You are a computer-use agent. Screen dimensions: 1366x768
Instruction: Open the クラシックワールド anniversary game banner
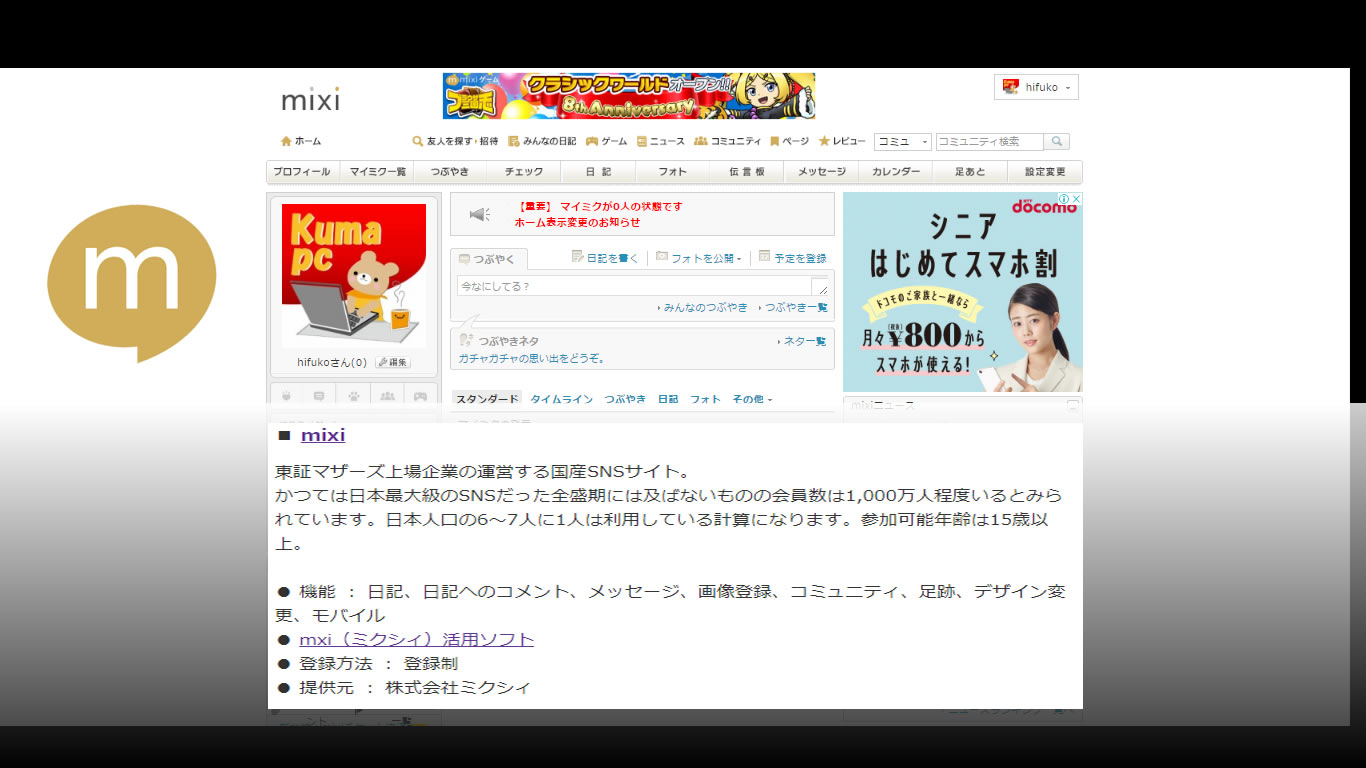[629, 96]
